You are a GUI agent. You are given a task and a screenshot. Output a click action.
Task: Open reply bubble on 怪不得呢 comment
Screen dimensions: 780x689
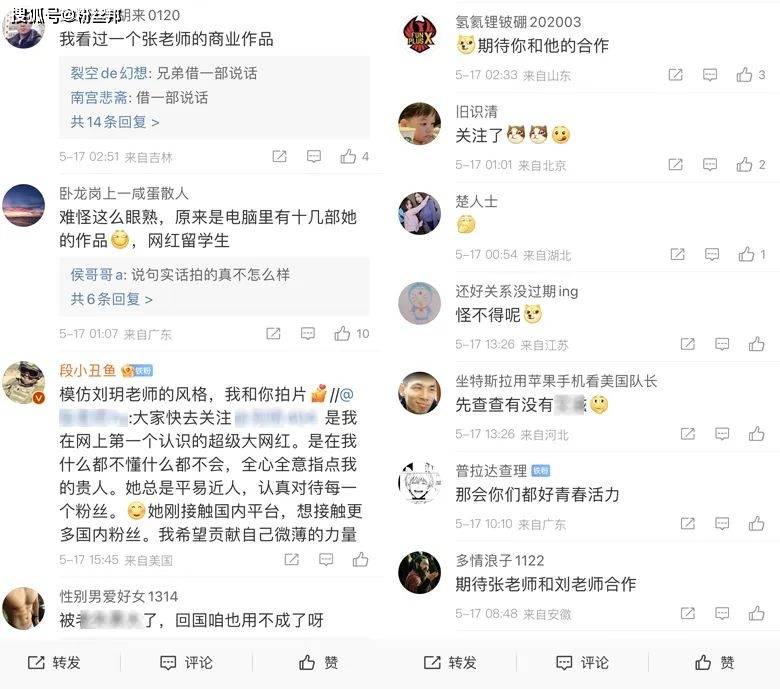722,344
